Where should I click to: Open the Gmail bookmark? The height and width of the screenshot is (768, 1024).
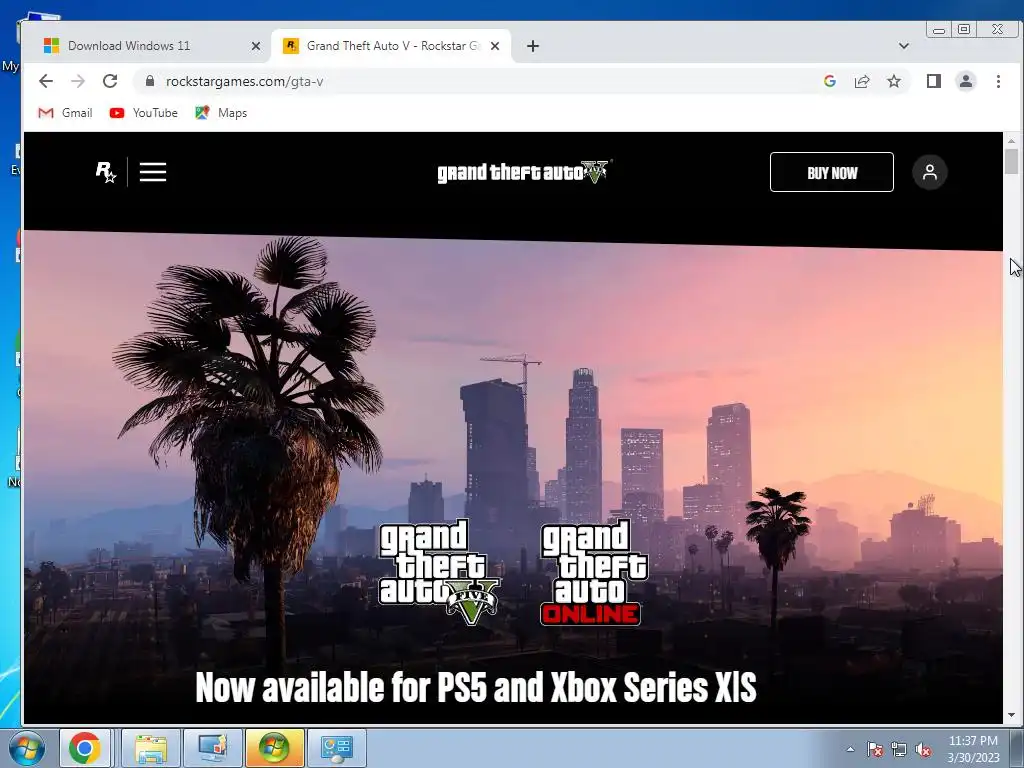coord(65,113)
